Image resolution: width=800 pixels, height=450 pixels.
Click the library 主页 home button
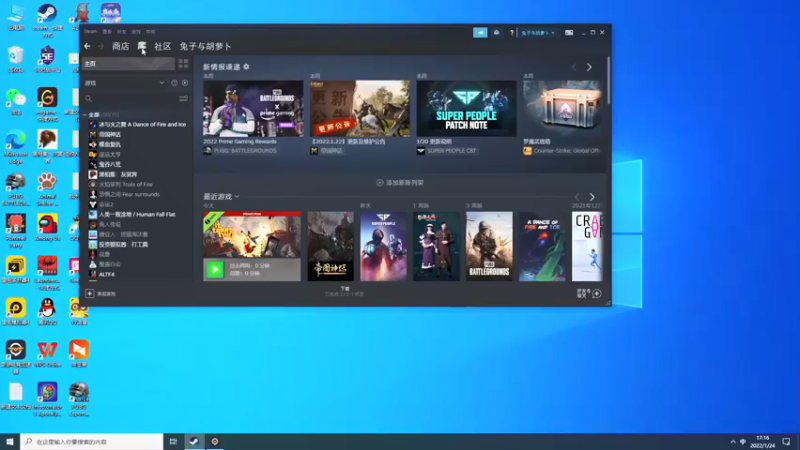click(x=129, y=64)
